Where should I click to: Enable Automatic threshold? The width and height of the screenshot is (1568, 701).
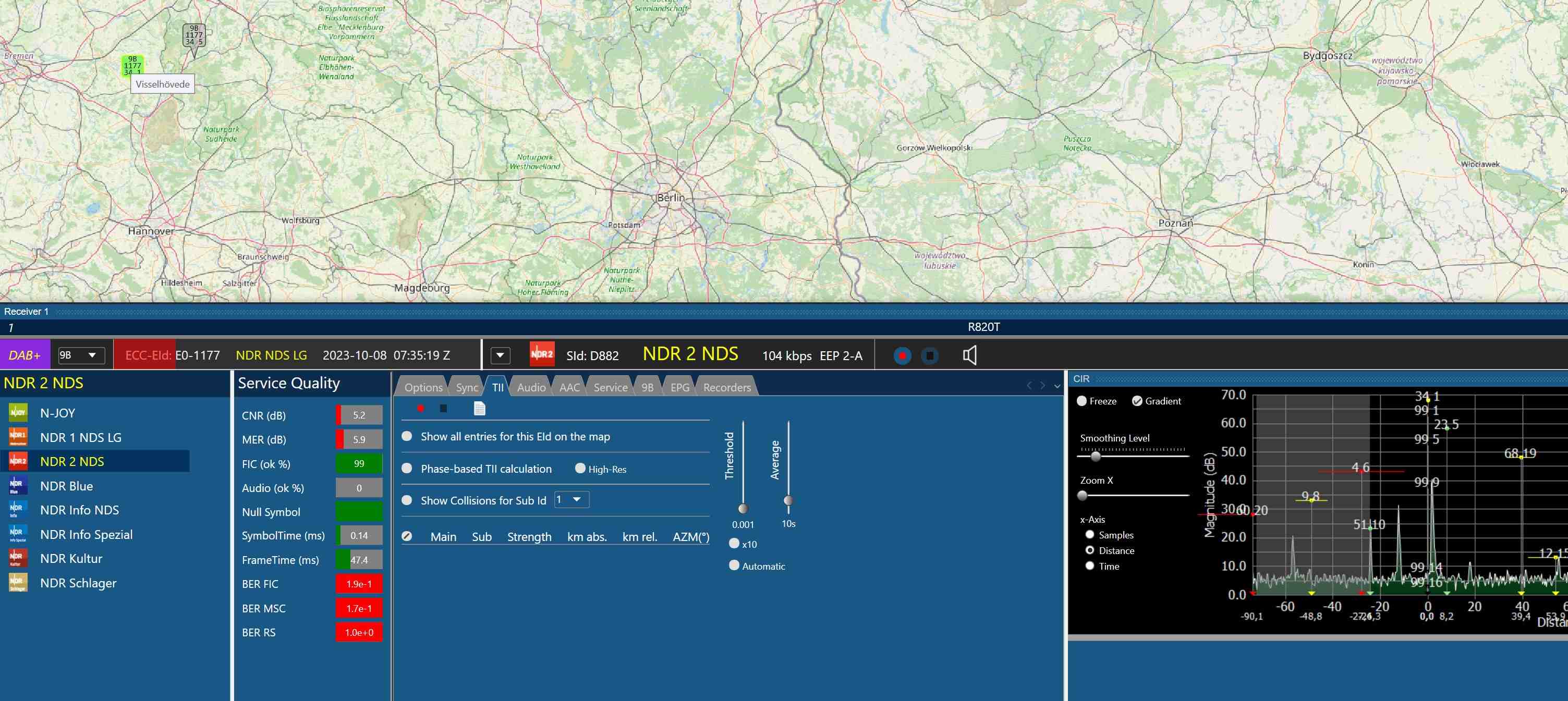pos(734,565)
